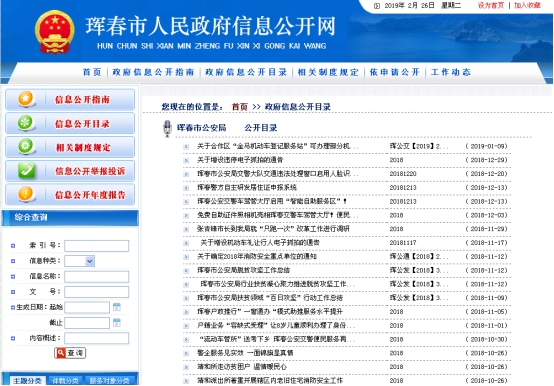Click the 珲春市公安局 heading
The width and height of the screenshot is (554, 386).
[x=201, y=128]
